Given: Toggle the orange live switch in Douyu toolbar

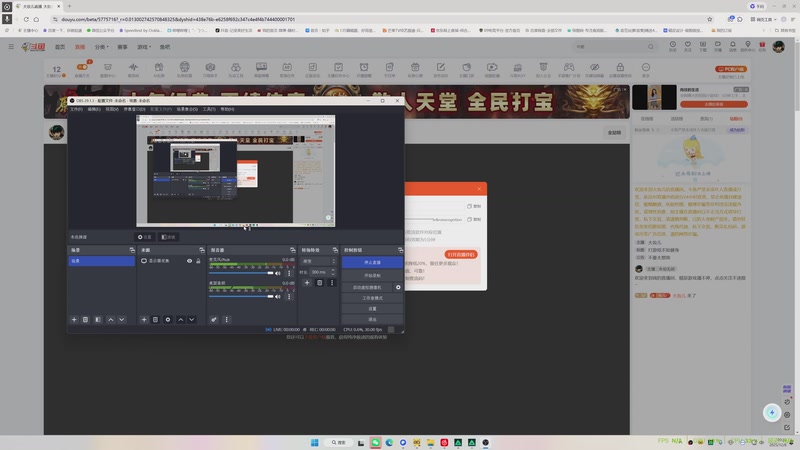Looking at the screenshot, I should click(x=82, y=67).
